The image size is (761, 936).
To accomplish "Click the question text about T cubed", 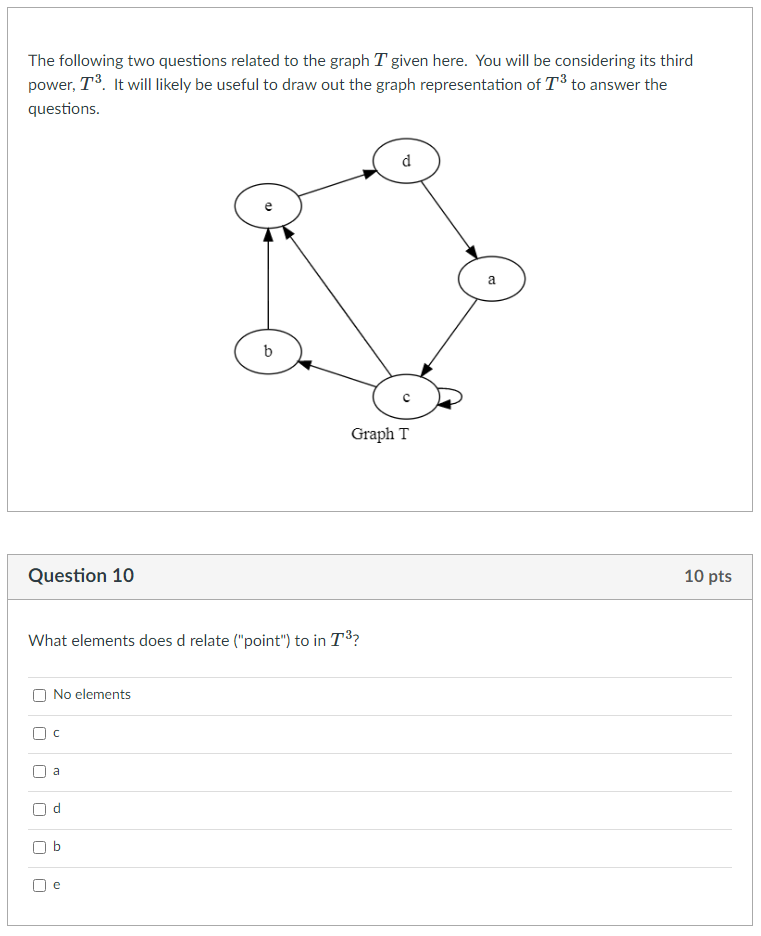I will coord(193,640).
